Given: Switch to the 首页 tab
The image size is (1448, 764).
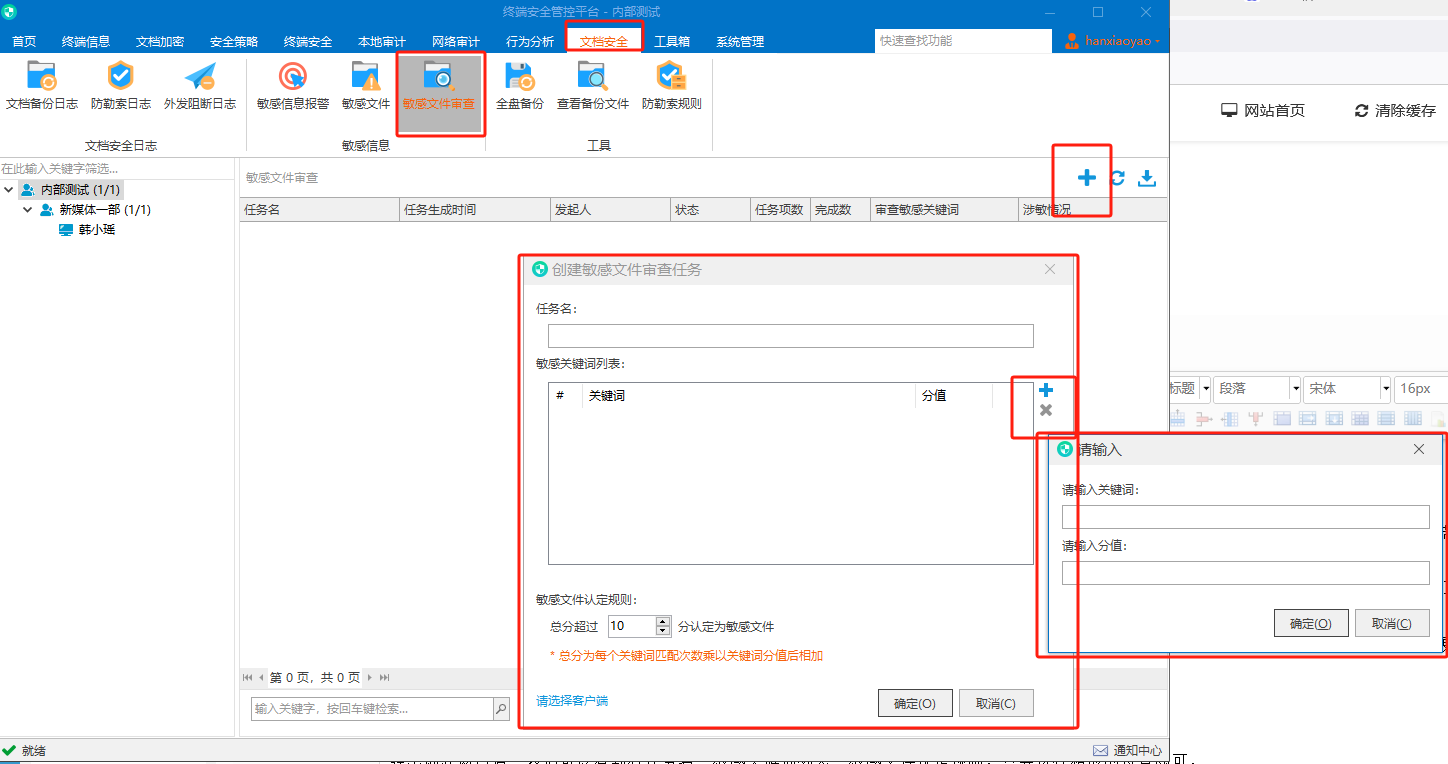Looking at the screenshot, I should click(x=24, y=41).
